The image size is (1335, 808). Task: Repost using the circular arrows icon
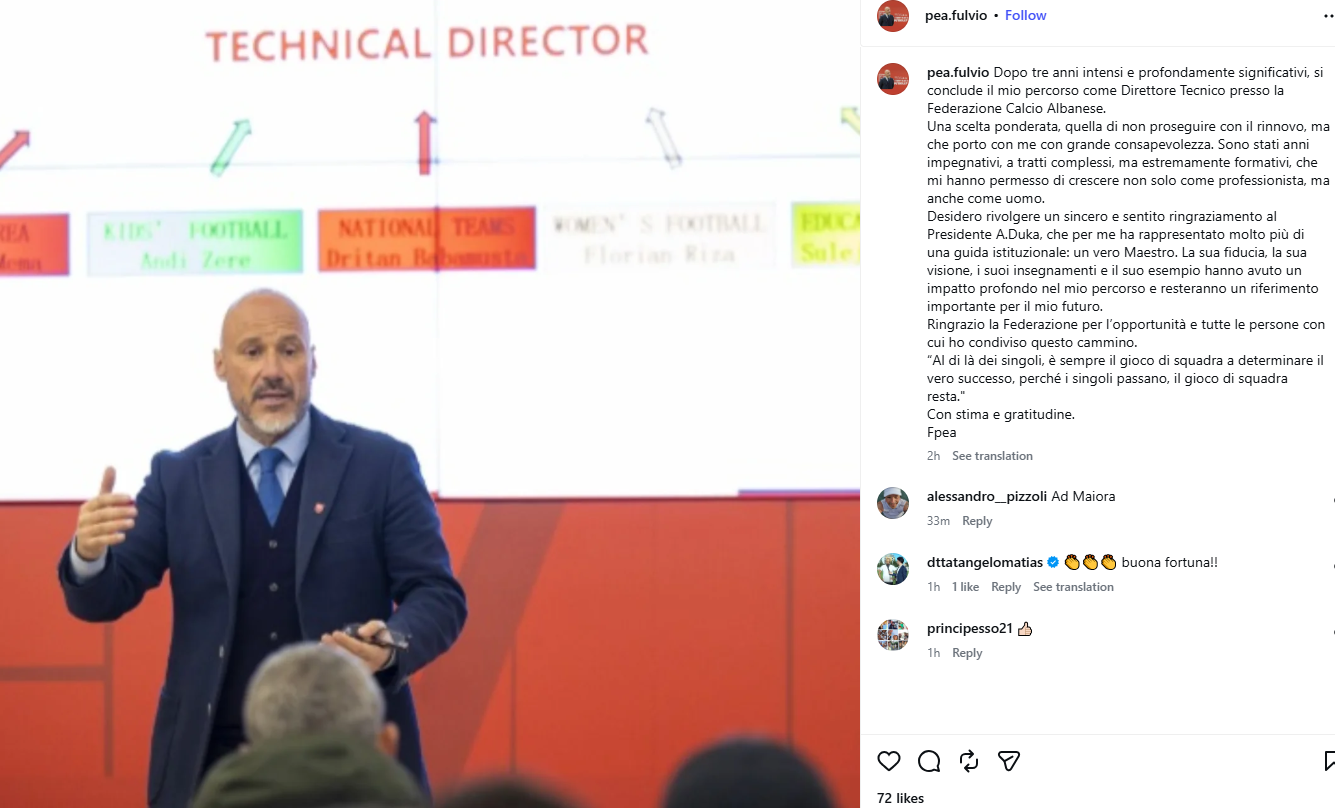[x=969, y=761]
